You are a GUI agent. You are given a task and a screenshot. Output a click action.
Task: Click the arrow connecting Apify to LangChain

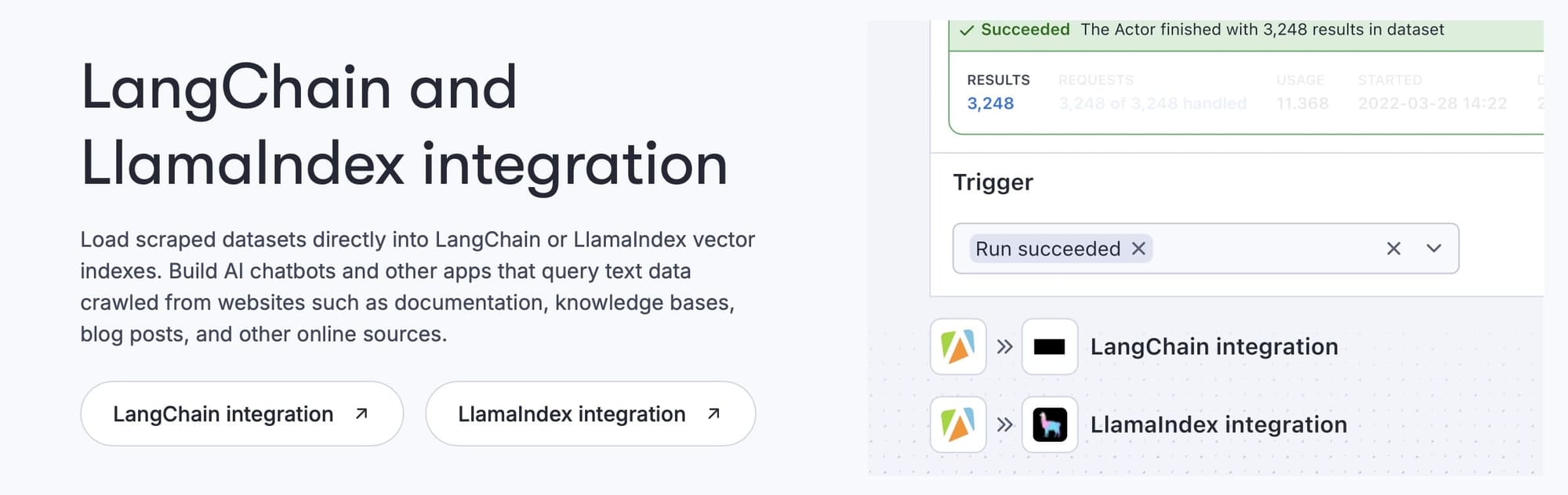(1004, 347)
